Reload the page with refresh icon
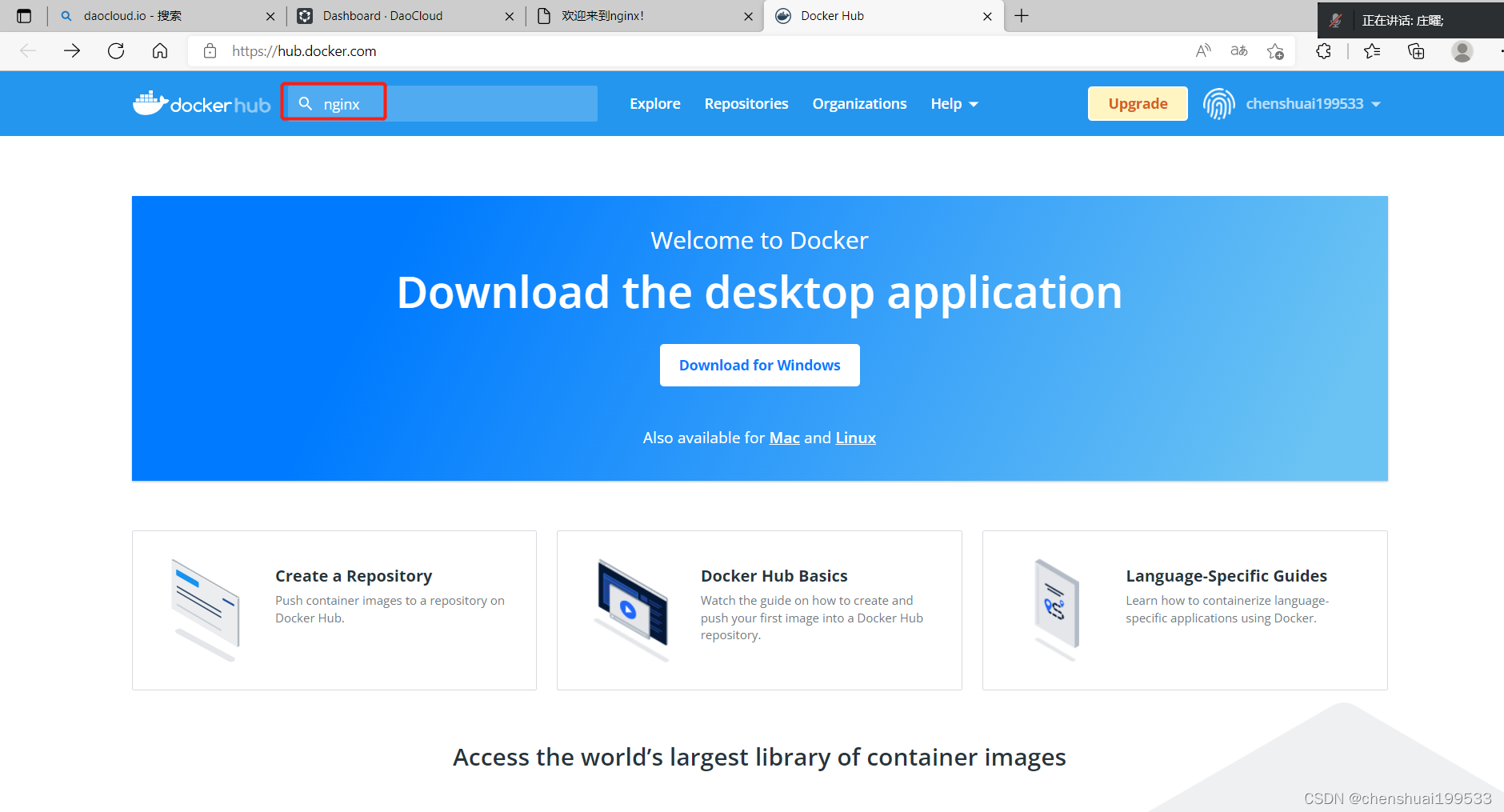 (116, 51)
